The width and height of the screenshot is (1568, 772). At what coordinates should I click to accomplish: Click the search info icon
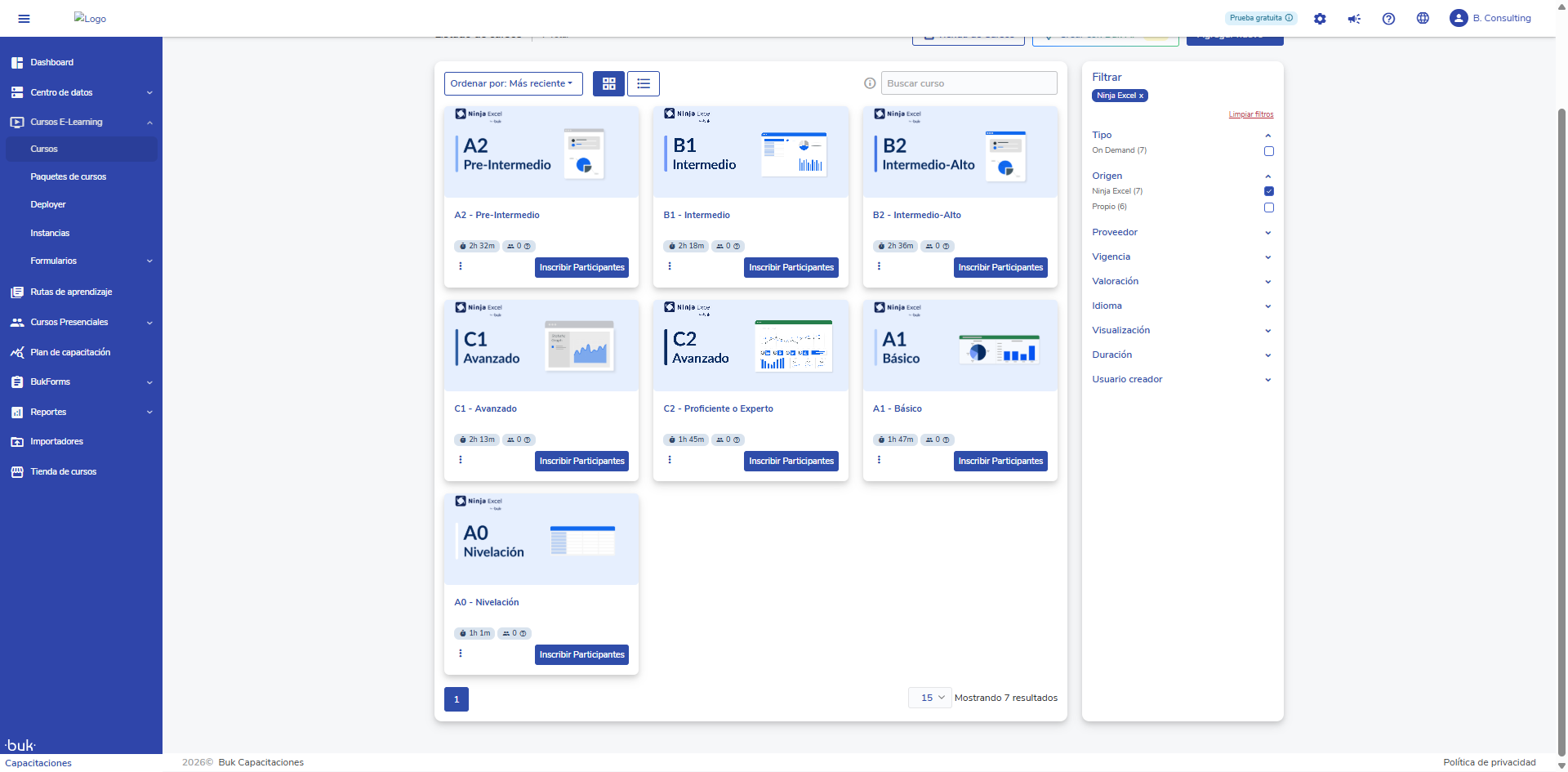coord(870,83)
